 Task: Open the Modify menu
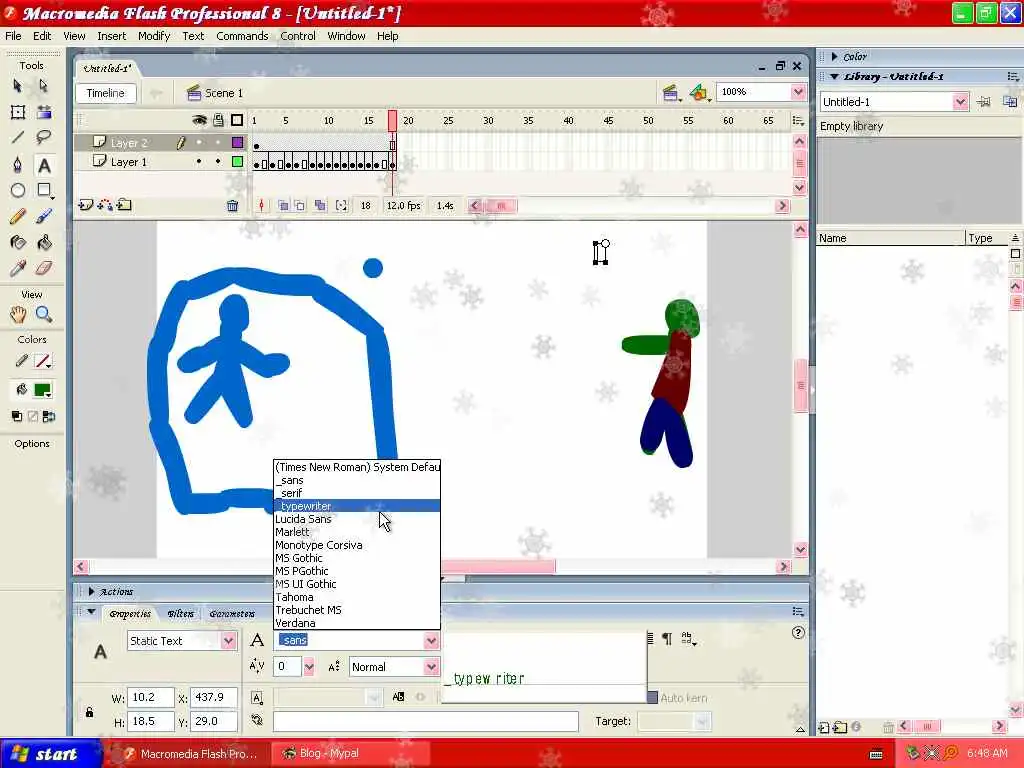[x=154, y=36]
